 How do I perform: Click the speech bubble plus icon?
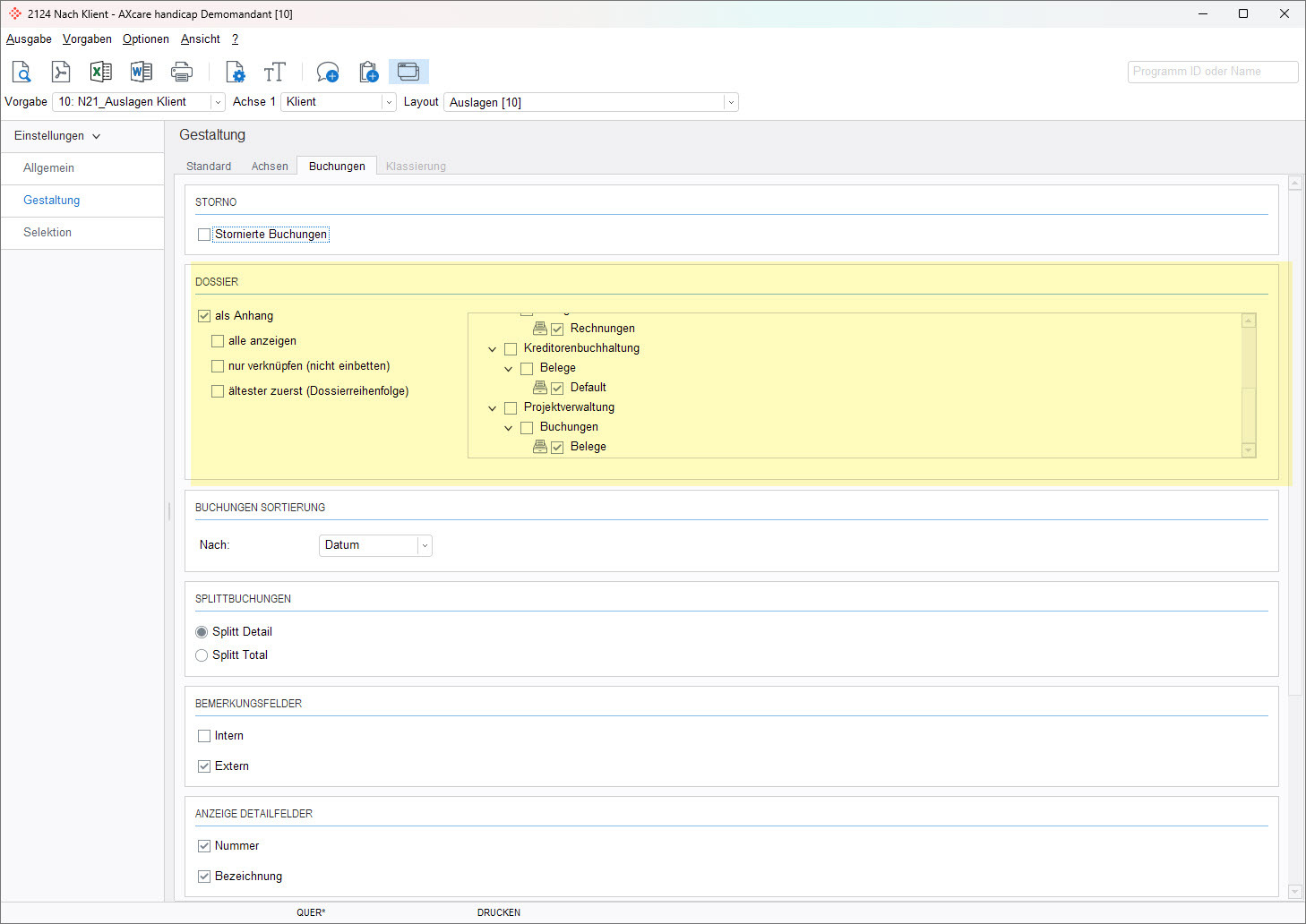(328, 72)
